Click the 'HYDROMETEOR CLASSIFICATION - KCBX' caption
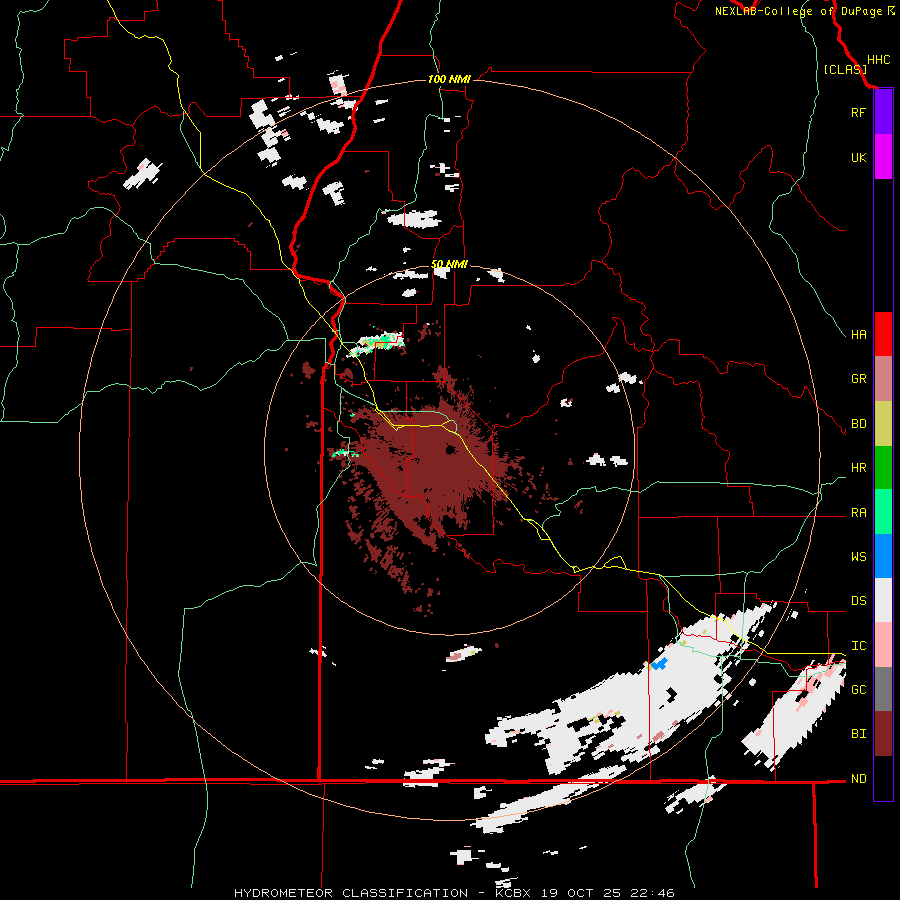The width and height of the screenshot is (900, 900). 382,893
